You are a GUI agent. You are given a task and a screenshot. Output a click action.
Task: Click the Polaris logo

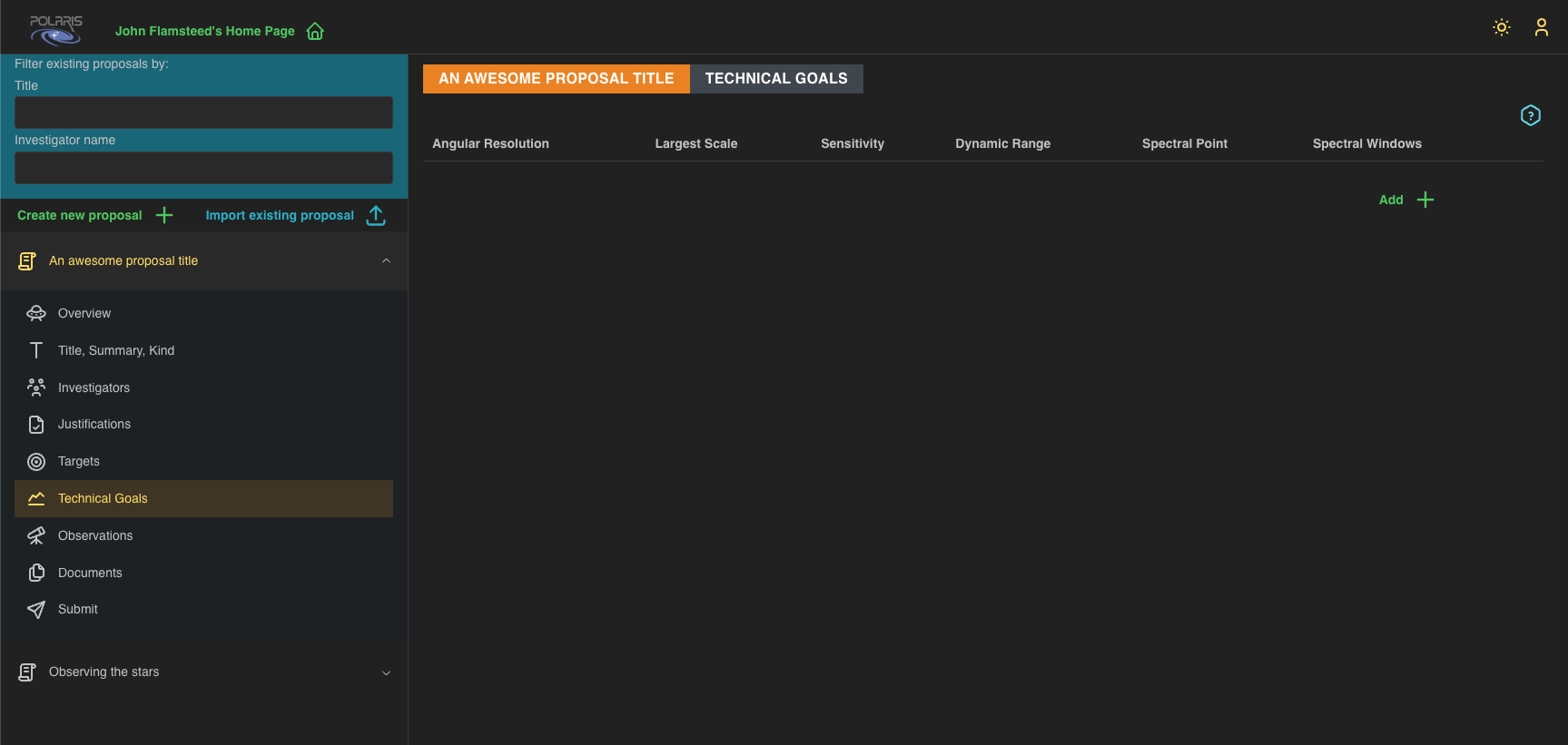[x=55, y=30]
